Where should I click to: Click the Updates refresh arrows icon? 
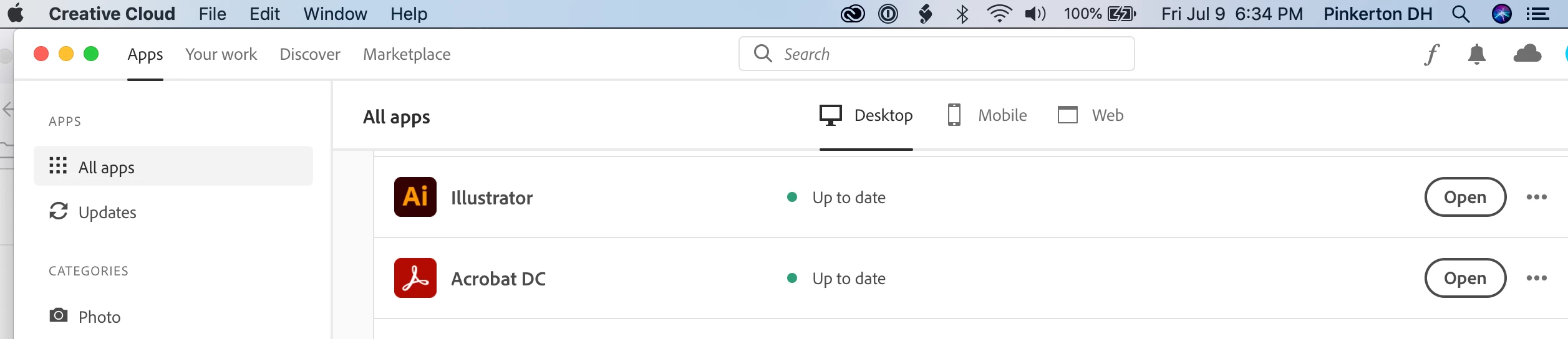pyautogui.click(x=59, y=211)
